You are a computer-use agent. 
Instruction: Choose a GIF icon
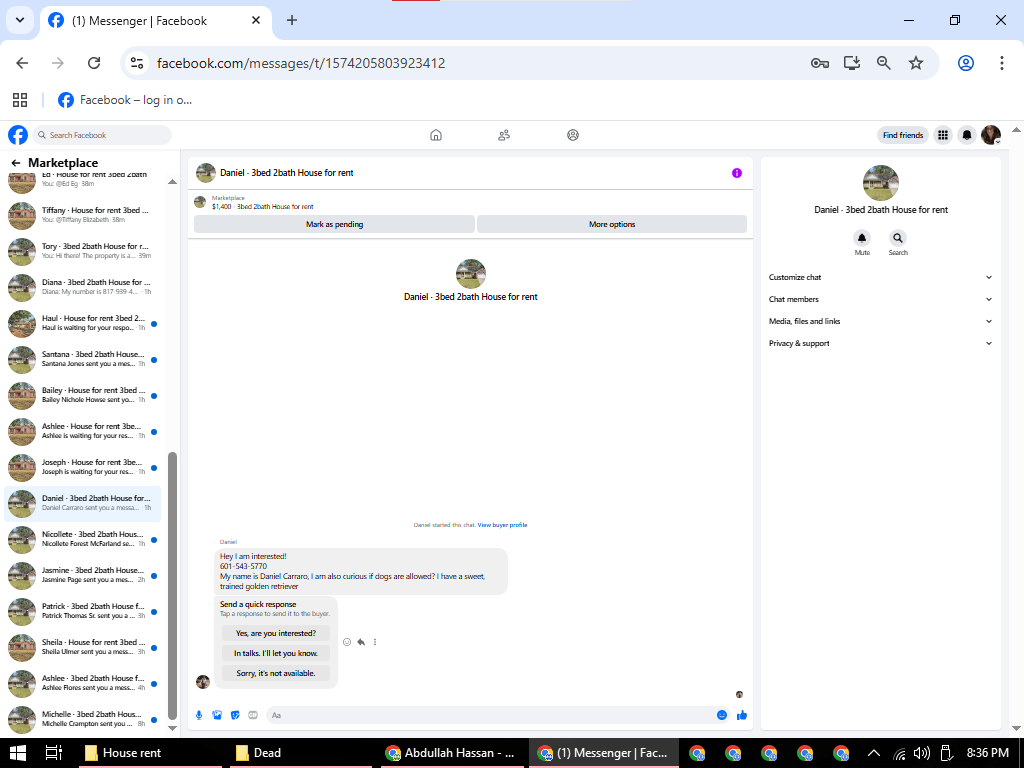[253, 715]
